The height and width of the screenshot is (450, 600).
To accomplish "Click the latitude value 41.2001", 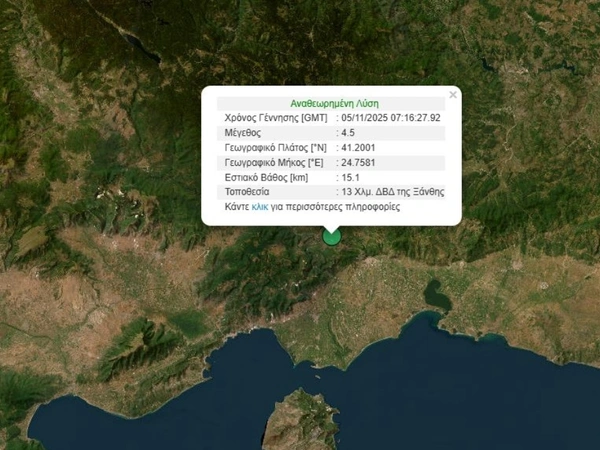I will click(x=357, y=147).
